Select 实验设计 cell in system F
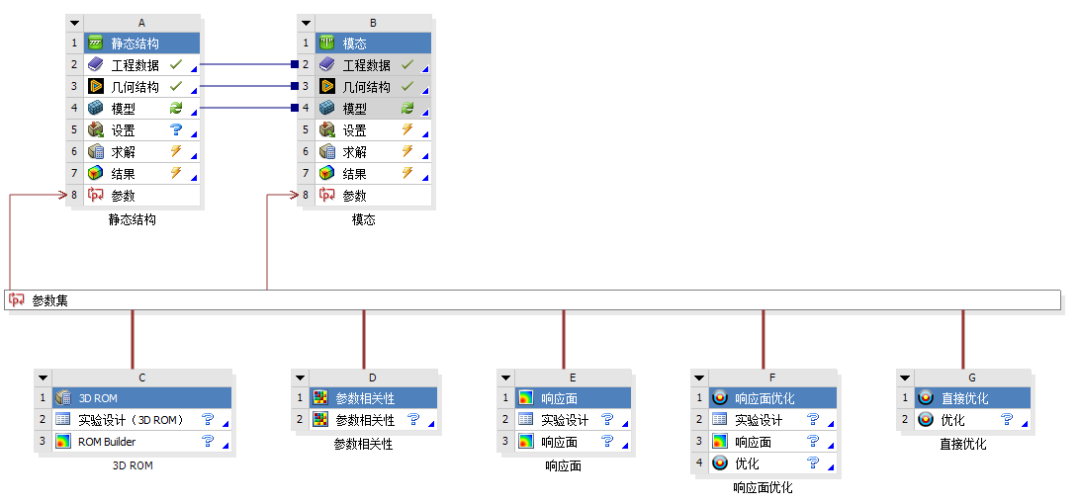The image size is (1080, 504). (x=773, y=419)
